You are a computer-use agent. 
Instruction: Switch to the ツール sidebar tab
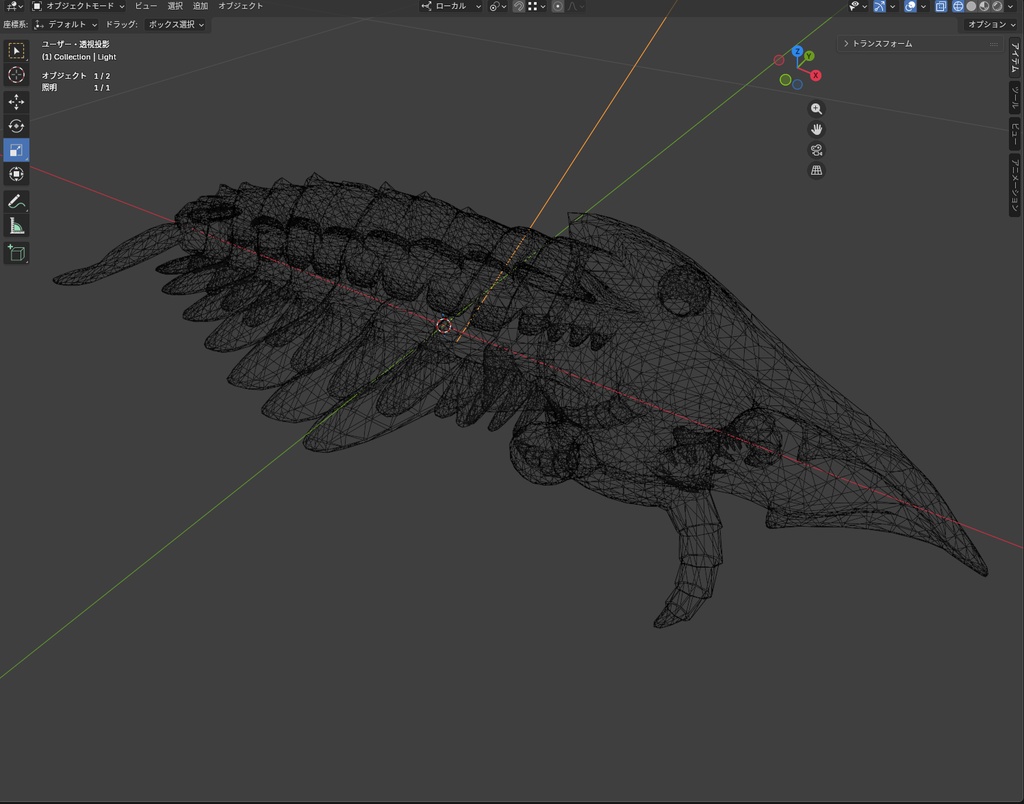[x=1015, y=97]
